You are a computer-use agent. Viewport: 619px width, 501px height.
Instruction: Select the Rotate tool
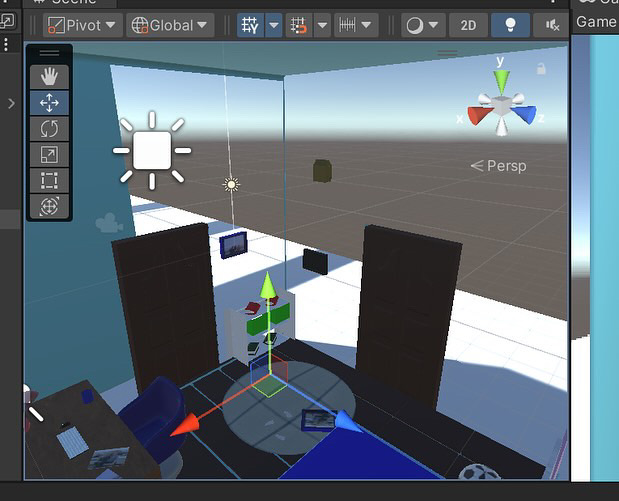point(49,128)
